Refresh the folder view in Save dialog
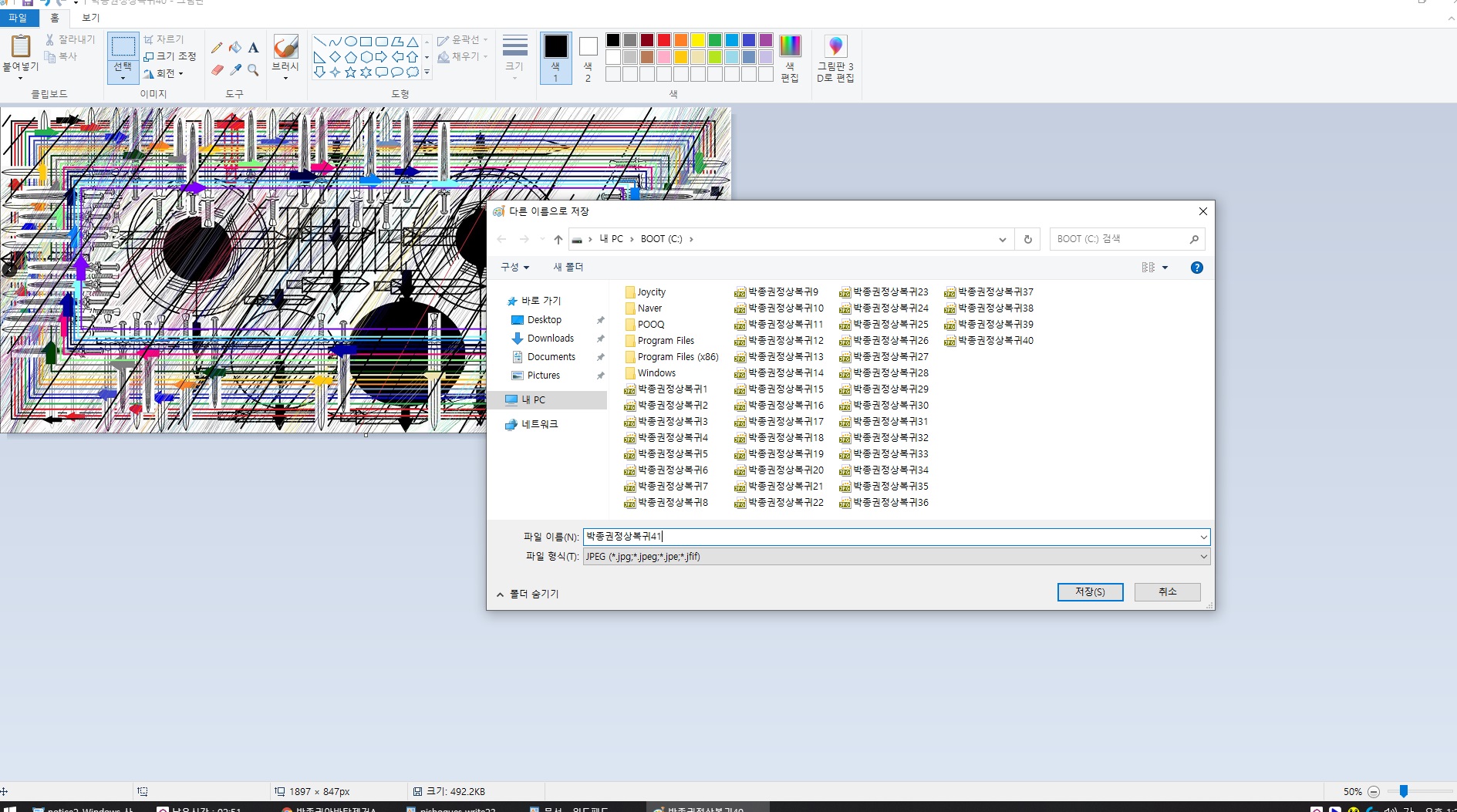The width and height of the screenshot is (1457, 812). tap(1027, 239)
